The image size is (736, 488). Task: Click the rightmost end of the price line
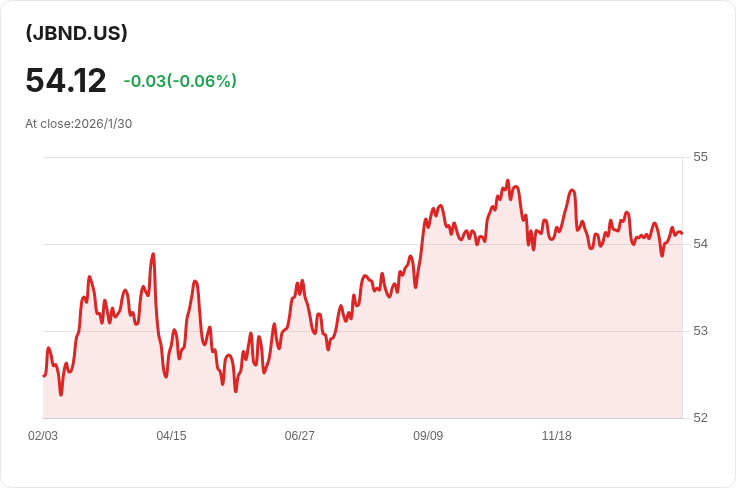tap(681, 234)
